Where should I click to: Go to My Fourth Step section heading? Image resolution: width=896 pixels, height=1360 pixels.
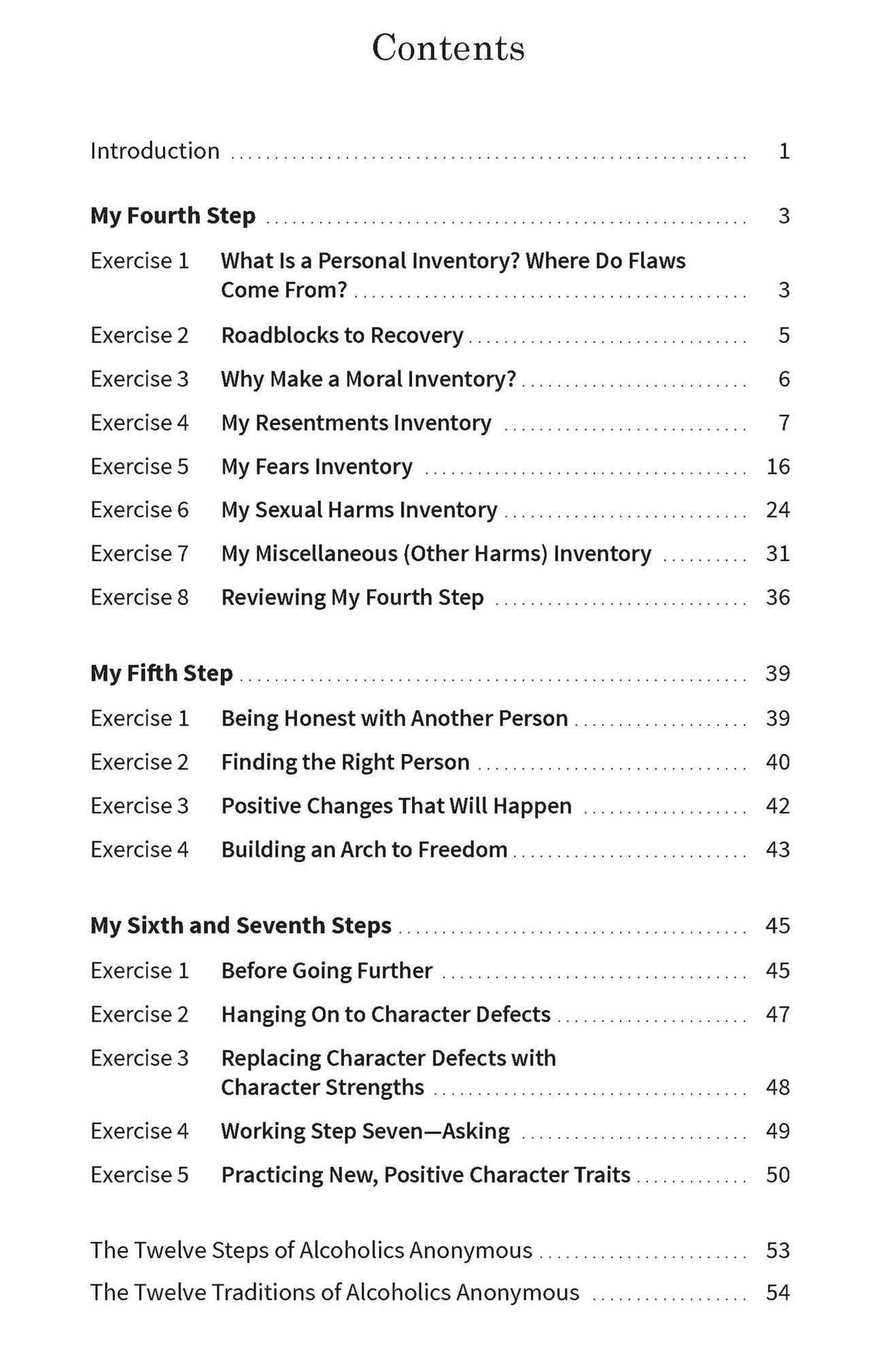coord(173,216)
